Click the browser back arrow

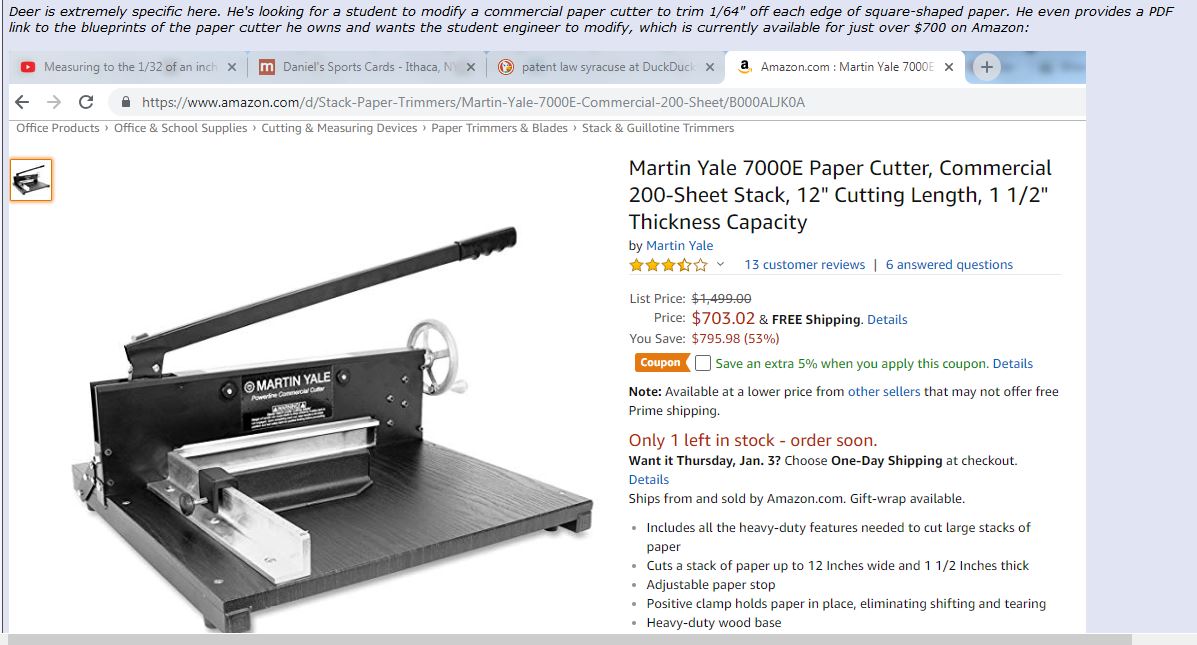[22, 102]
